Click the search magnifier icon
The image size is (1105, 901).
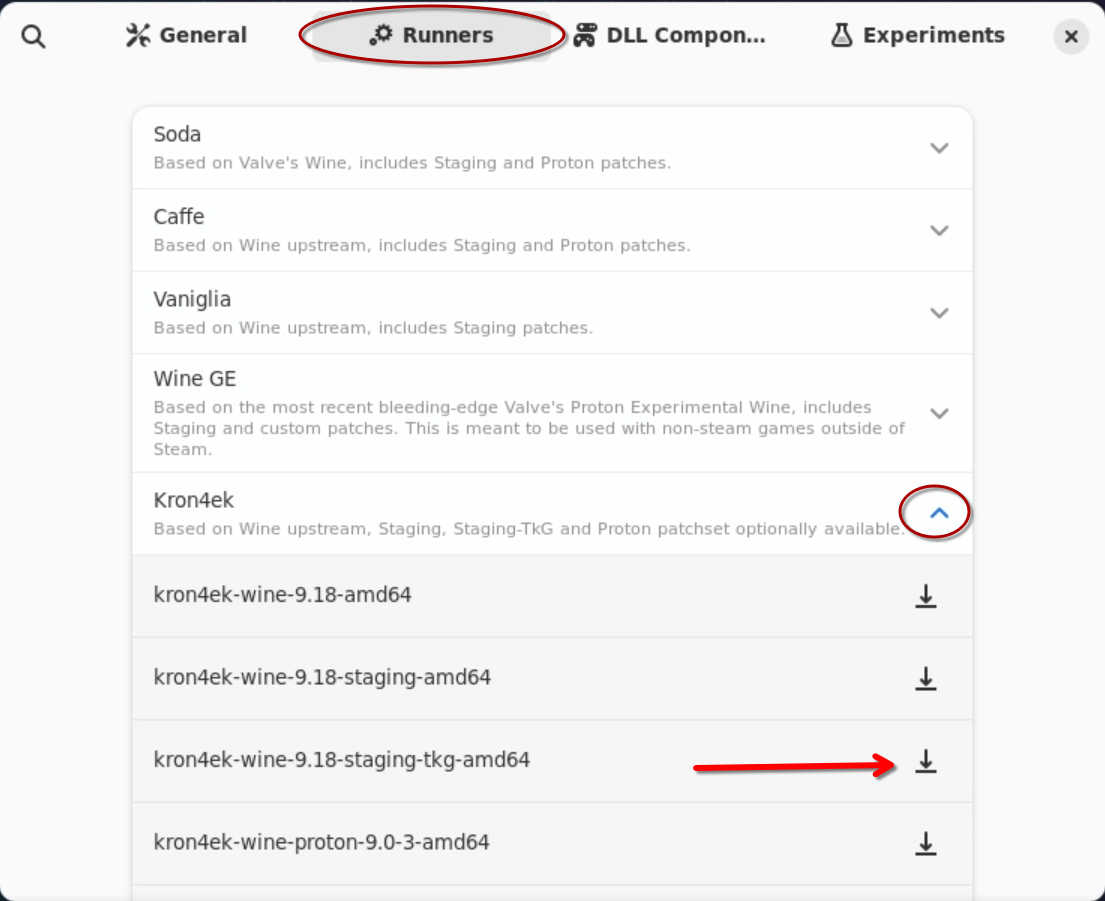[x=34, y=37]
